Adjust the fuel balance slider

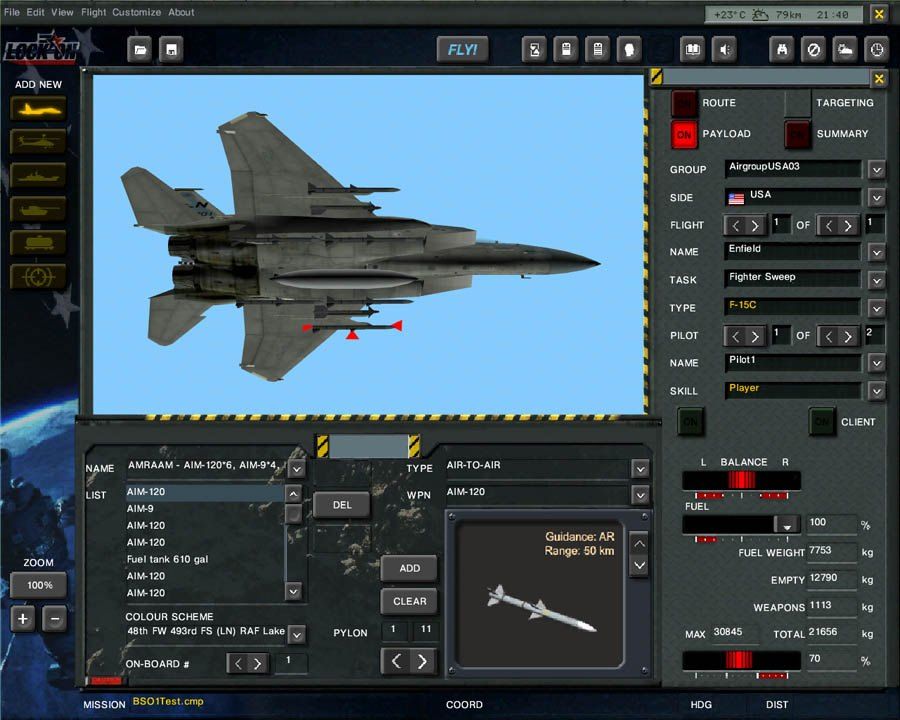pos(740,480)
